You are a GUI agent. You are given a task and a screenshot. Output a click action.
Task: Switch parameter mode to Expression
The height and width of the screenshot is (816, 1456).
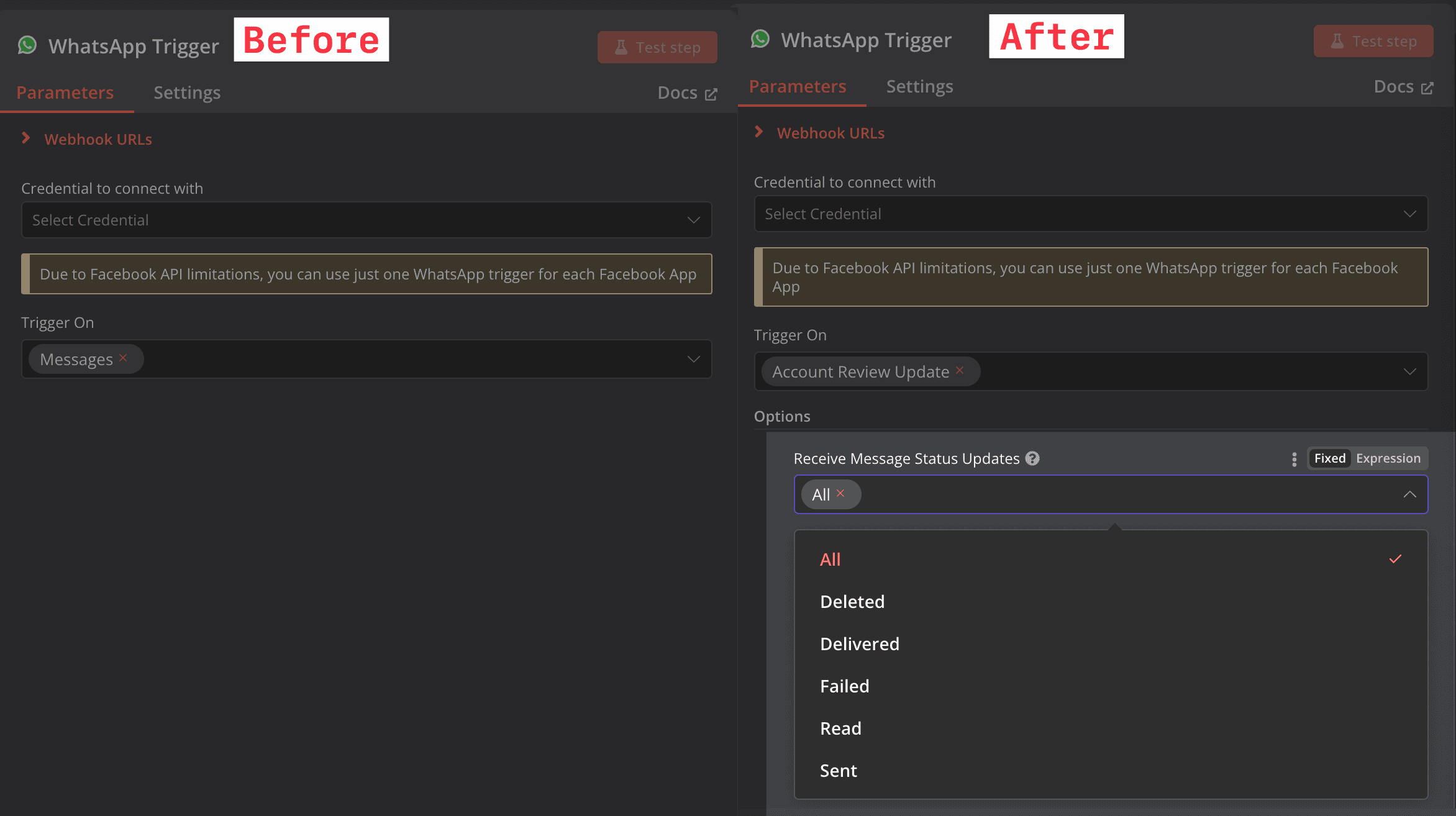[x=1388, y=458]
